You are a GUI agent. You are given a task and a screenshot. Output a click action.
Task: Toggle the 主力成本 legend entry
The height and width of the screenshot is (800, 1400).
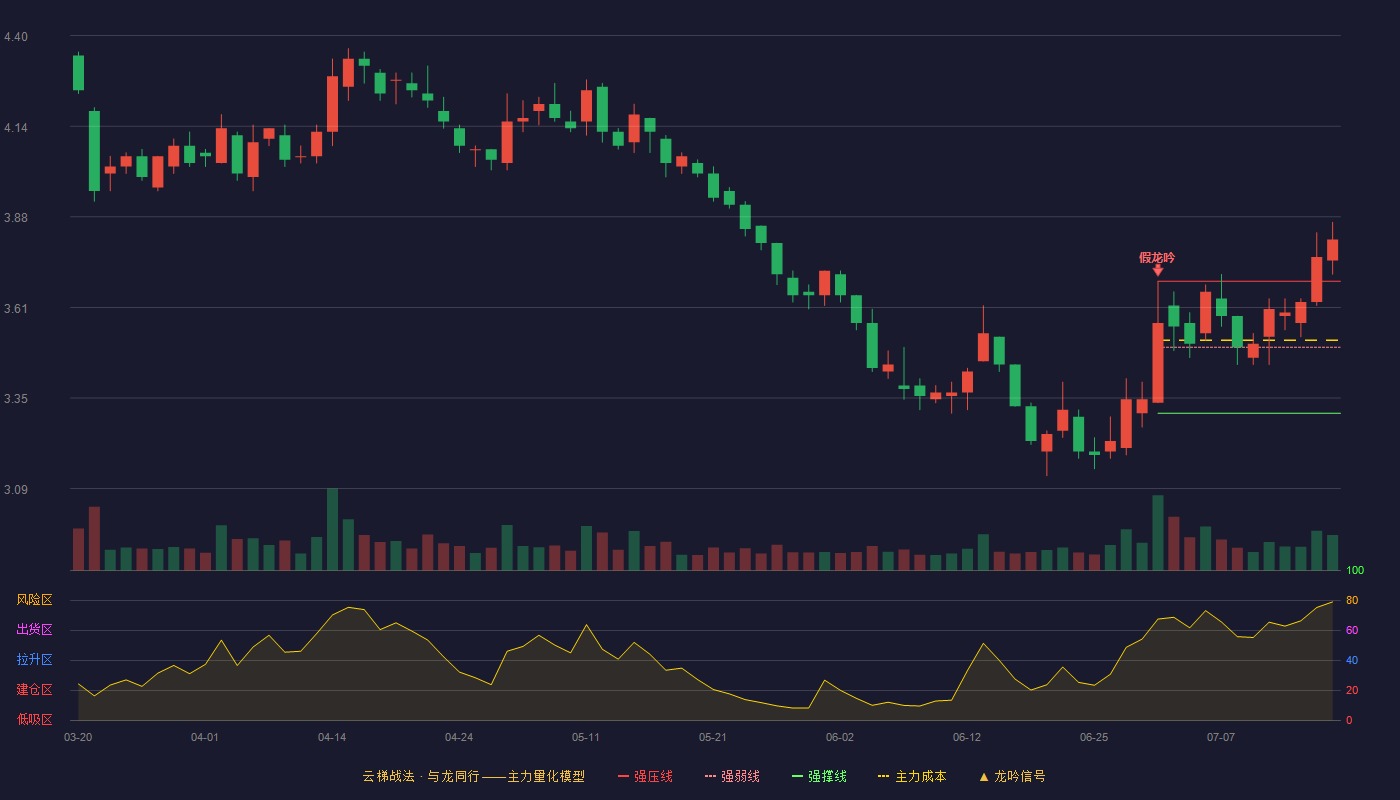pos(912,776)
